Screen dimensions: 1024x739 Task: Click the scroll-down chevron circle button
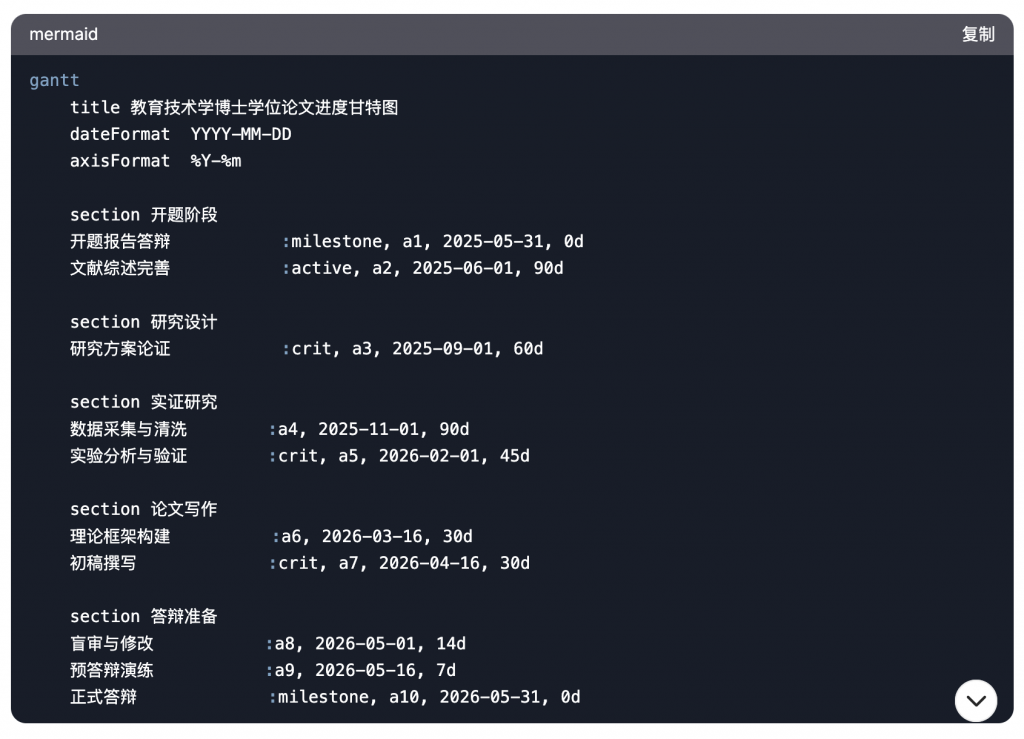976,700
